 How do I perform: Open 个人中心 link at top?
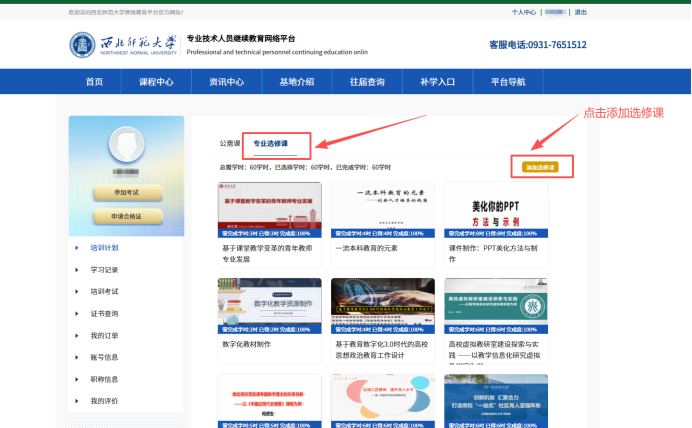coord(524,12)
